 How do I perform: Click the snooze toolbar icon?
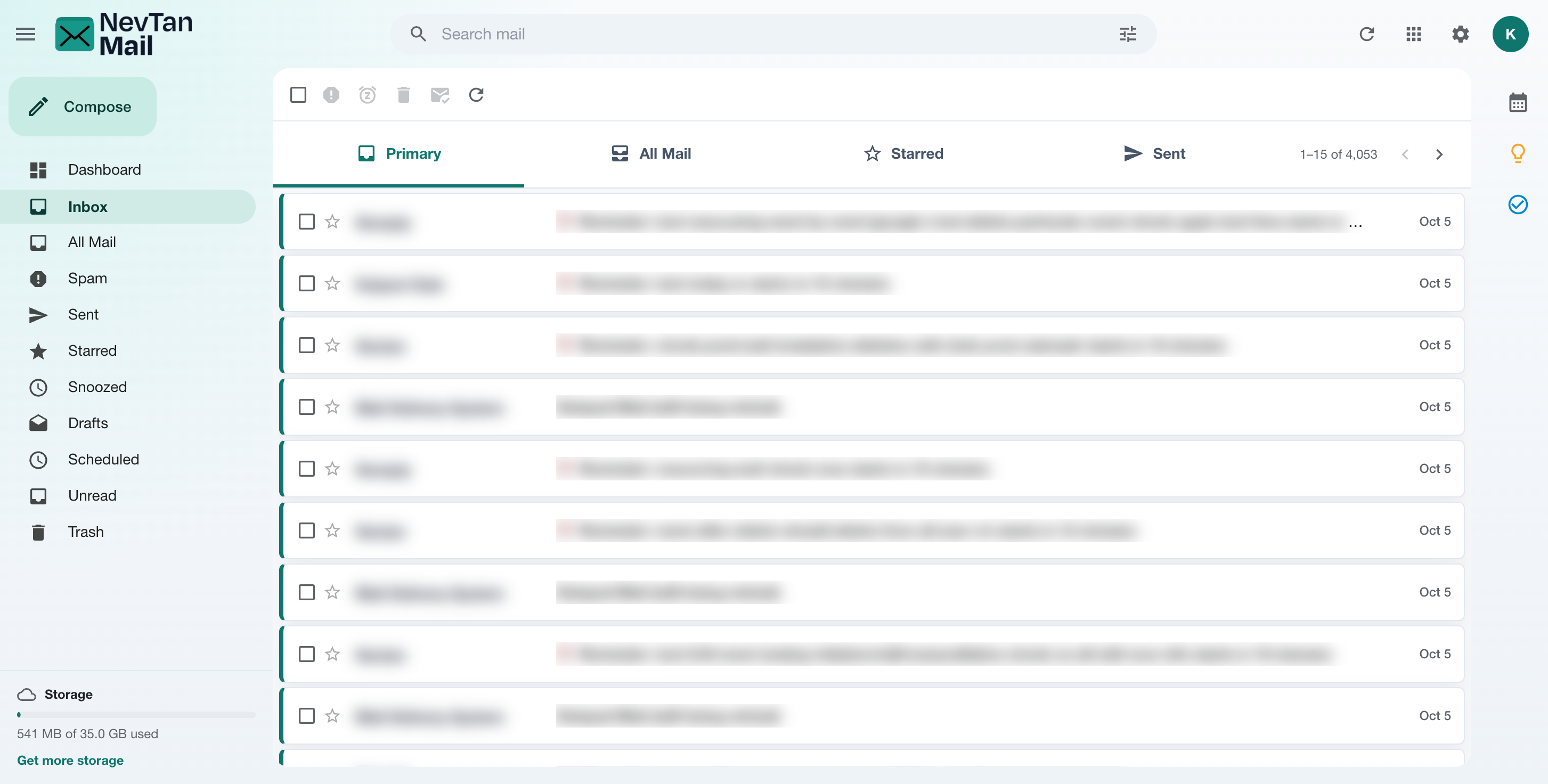tap(367, 94)
